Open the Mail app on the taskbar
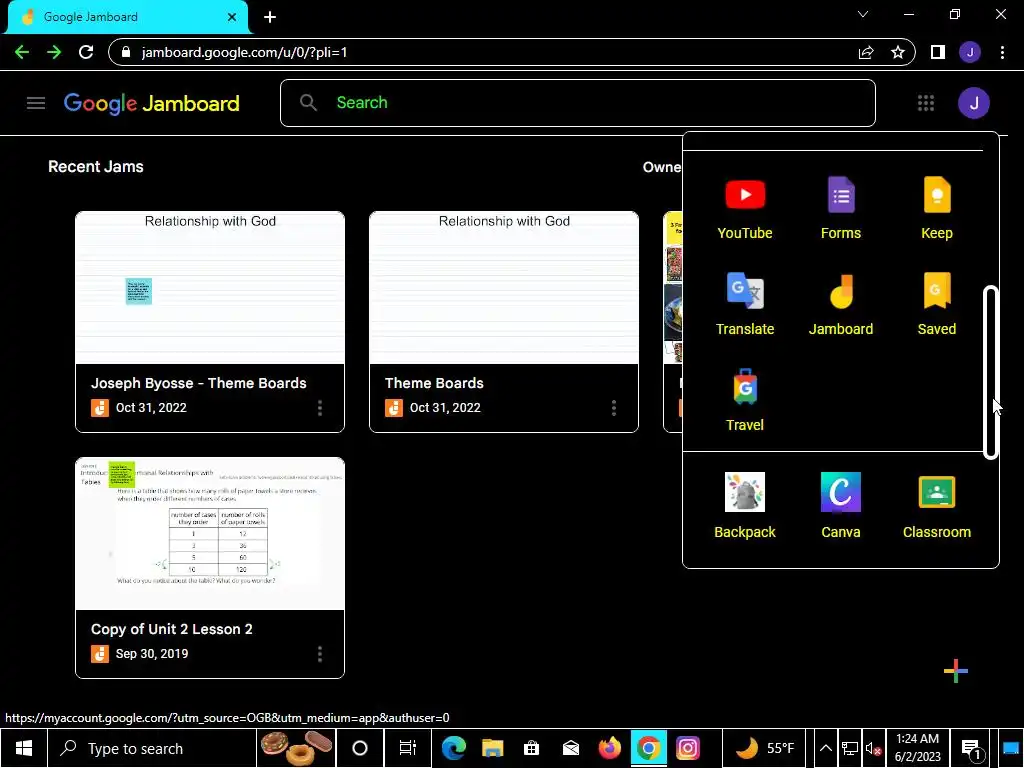The width and height of the screenshot is (1024, 768). (570, 748)
